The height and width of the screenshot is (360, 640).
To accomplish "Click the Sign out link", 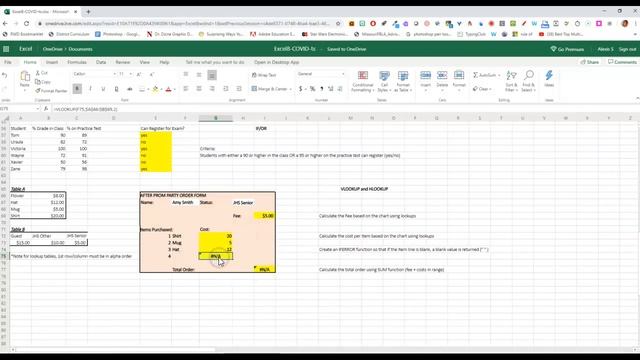I will [627, 49].
